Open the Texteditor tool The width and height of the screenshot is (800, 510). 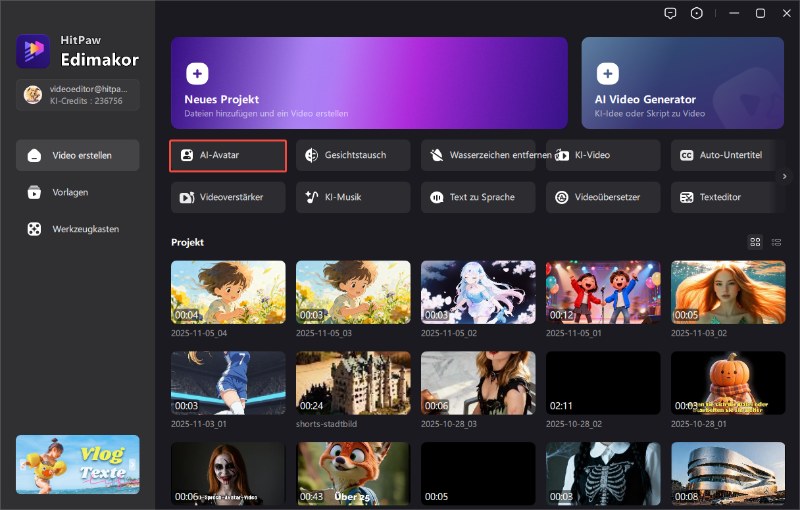(x=728, y=198)
